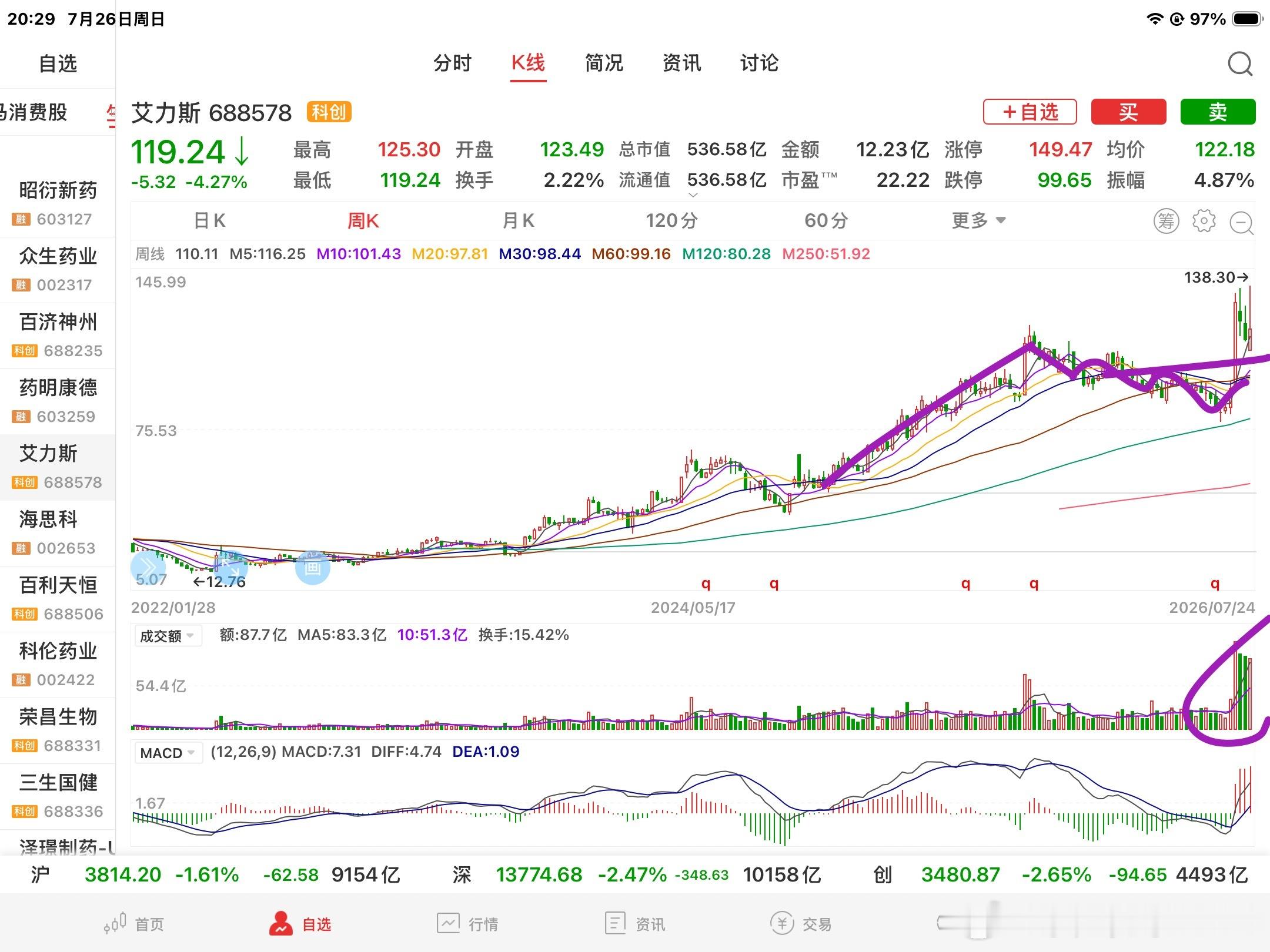Screen dimensions: 1270x952
Task: Switch chart period to 日K
Action: (x=209, y=220)
